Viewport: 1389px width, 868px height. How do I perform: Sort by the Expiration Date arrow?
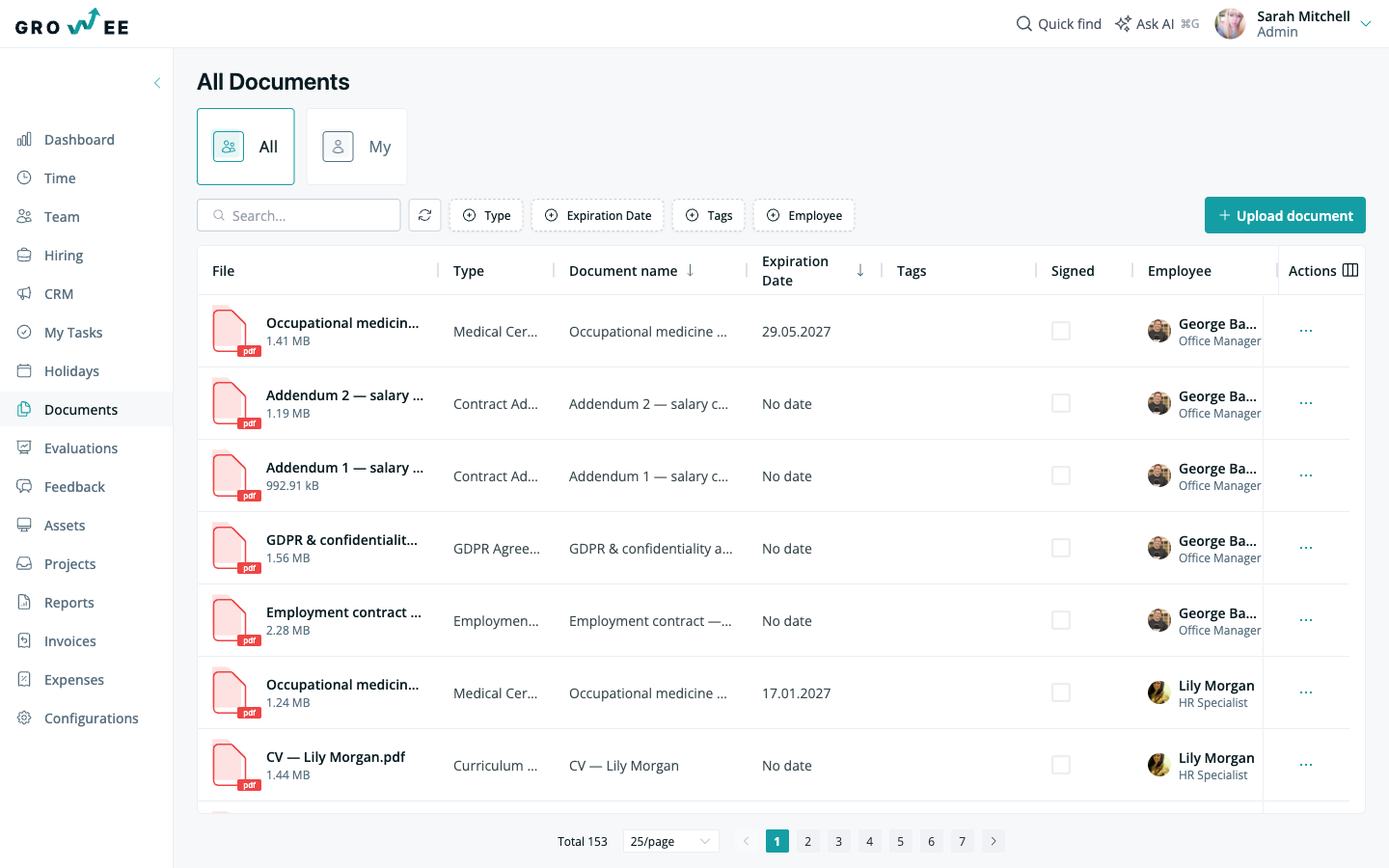(860, 270)
